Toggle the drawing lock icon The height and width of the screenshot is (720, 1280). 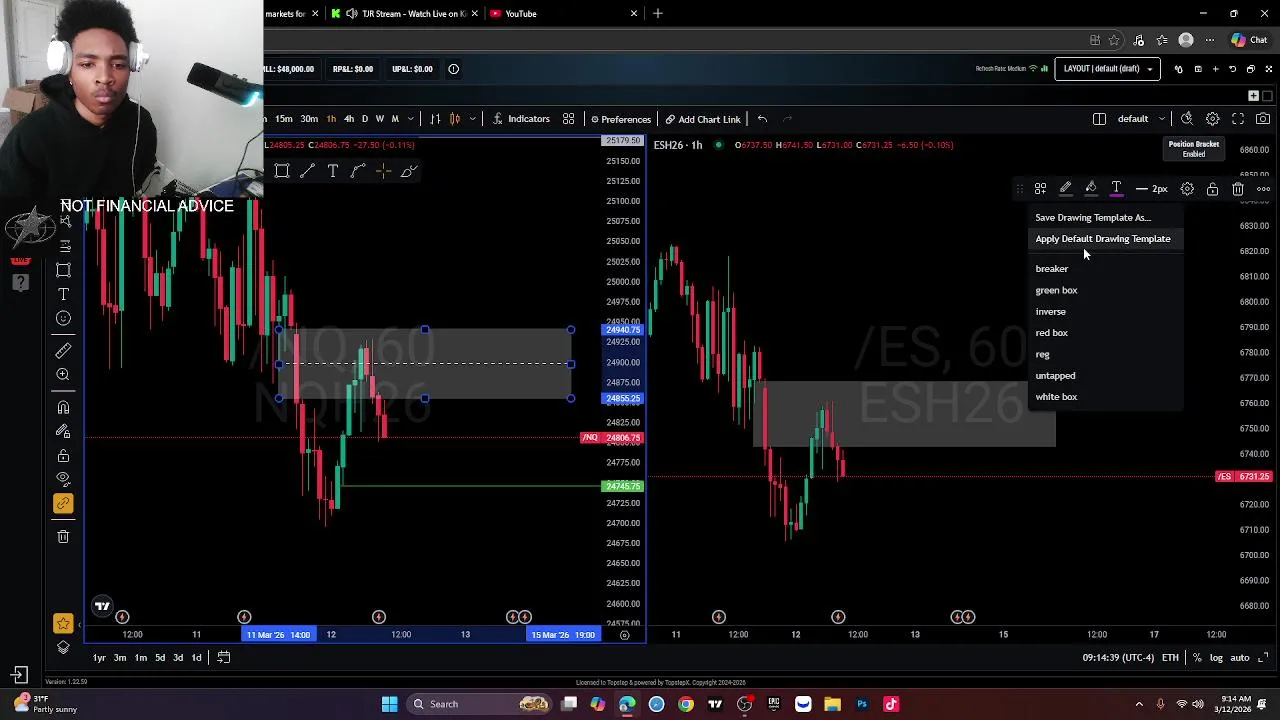[1212, 189]
